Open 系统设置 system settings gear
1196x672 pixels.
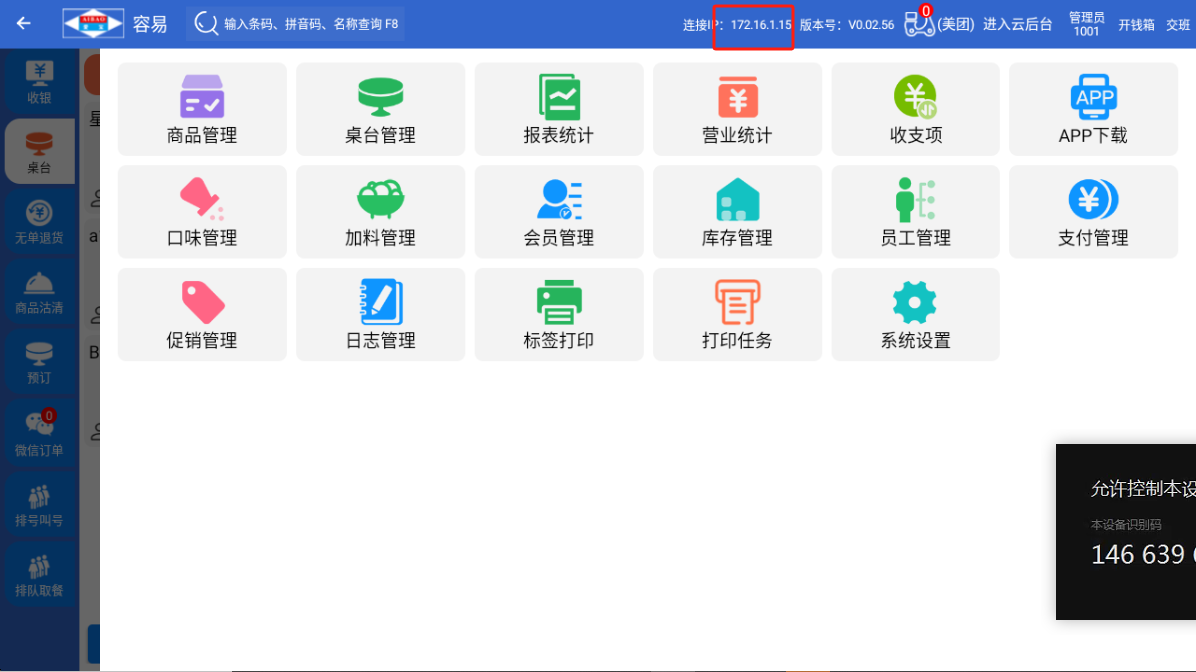pos(915,314)
